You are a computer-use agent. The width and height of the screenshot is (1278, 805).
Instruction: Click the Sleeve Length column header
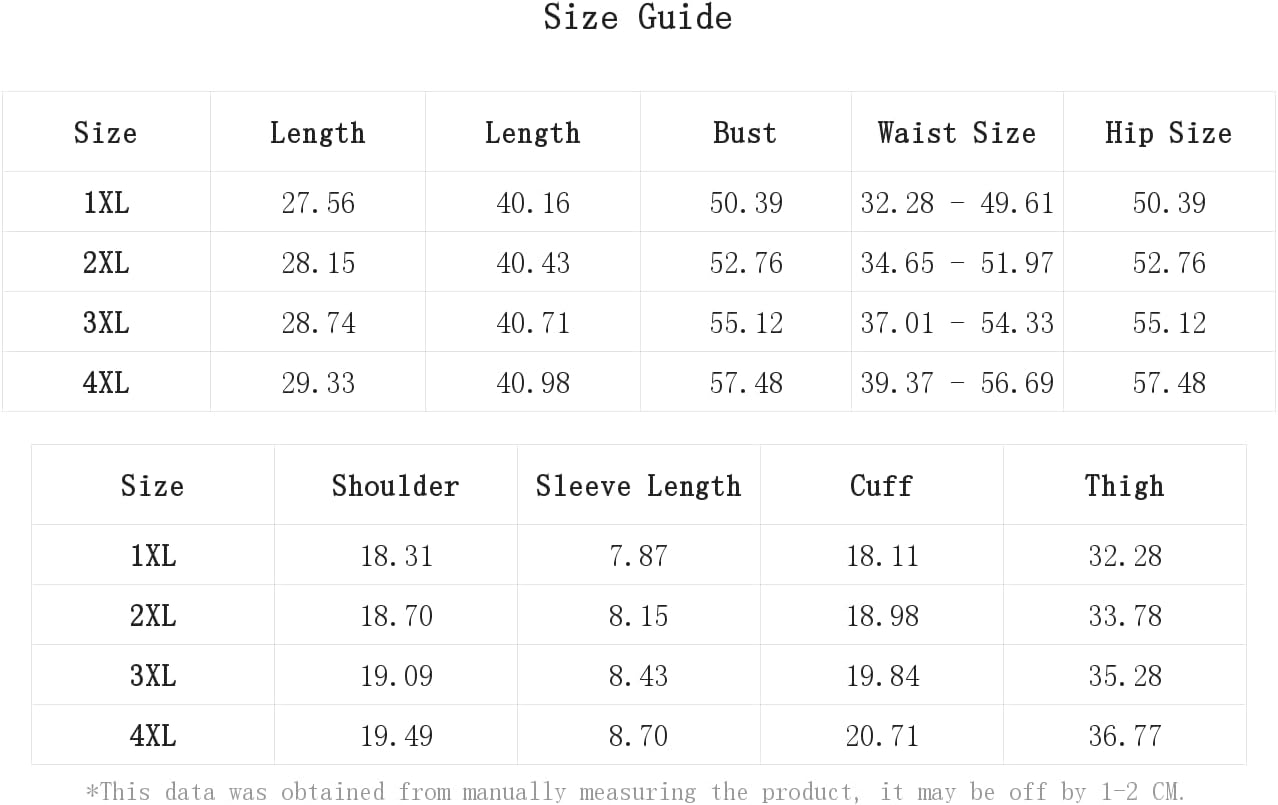point(638,486)
